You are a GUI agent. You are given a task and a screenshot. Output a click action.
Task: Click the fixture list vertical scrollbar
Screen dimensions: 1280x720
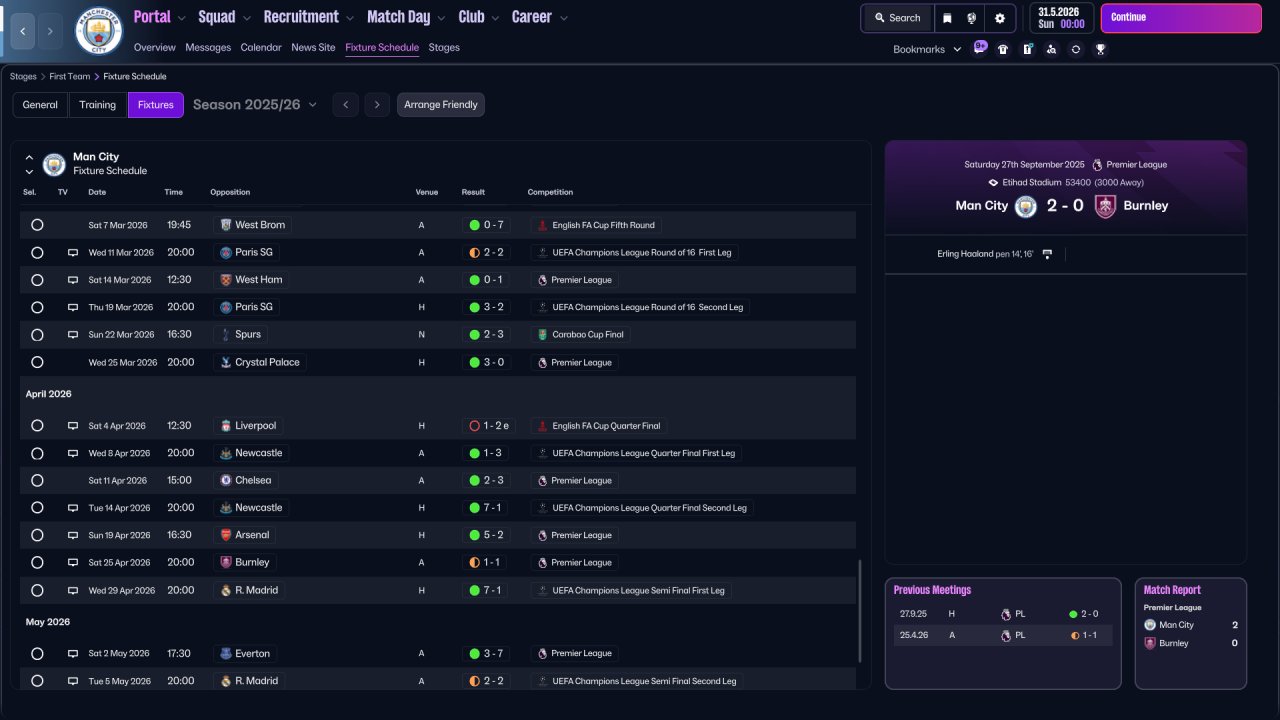point(860,610)
